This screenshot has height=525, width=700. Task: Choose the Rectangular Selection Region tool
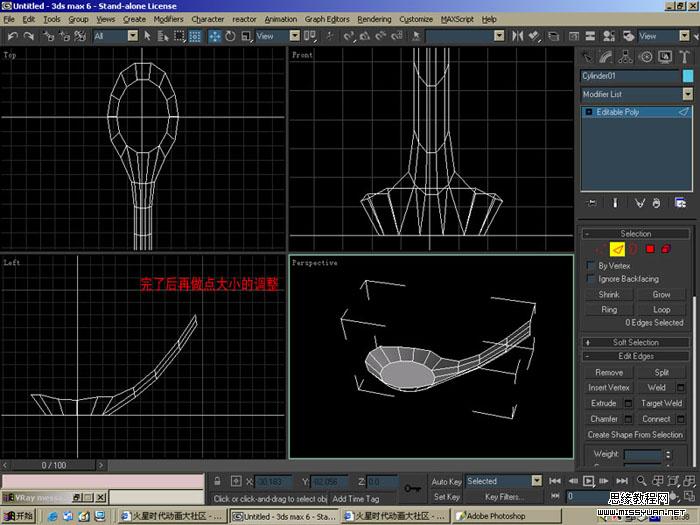pyautogui.click(x=179, y=36)
